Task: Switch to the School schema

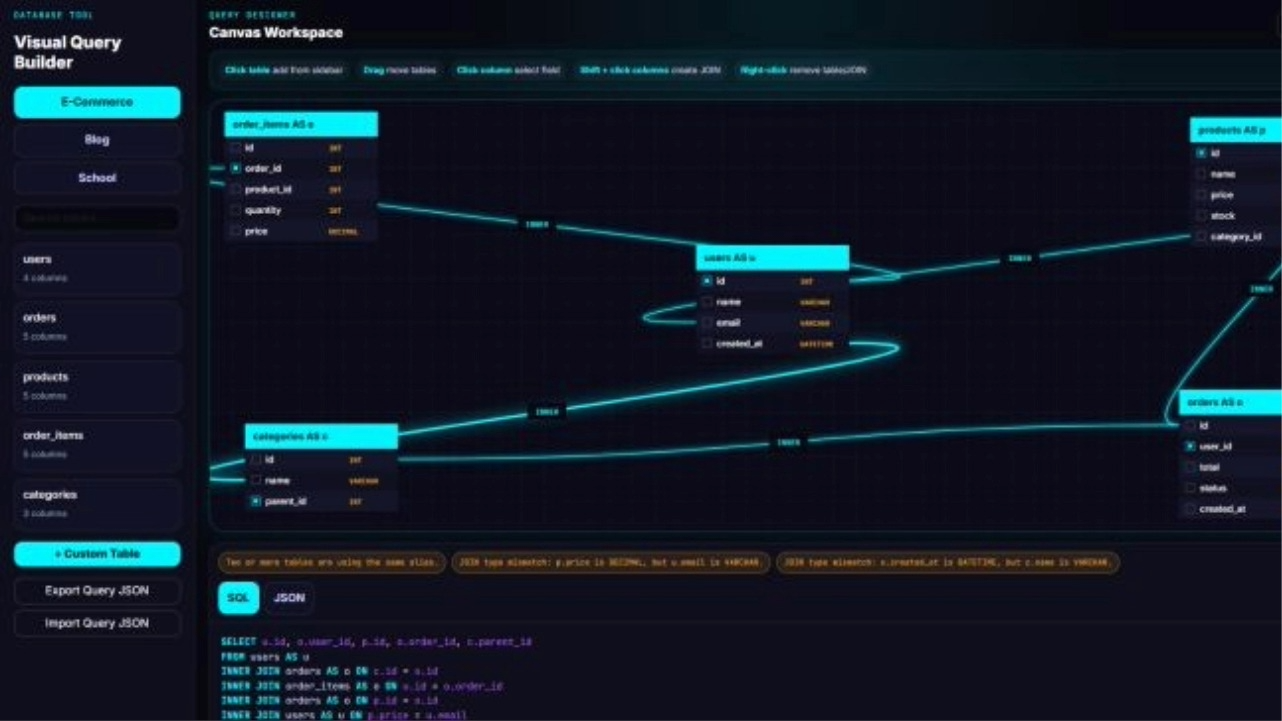Action: tap(97, 178)
